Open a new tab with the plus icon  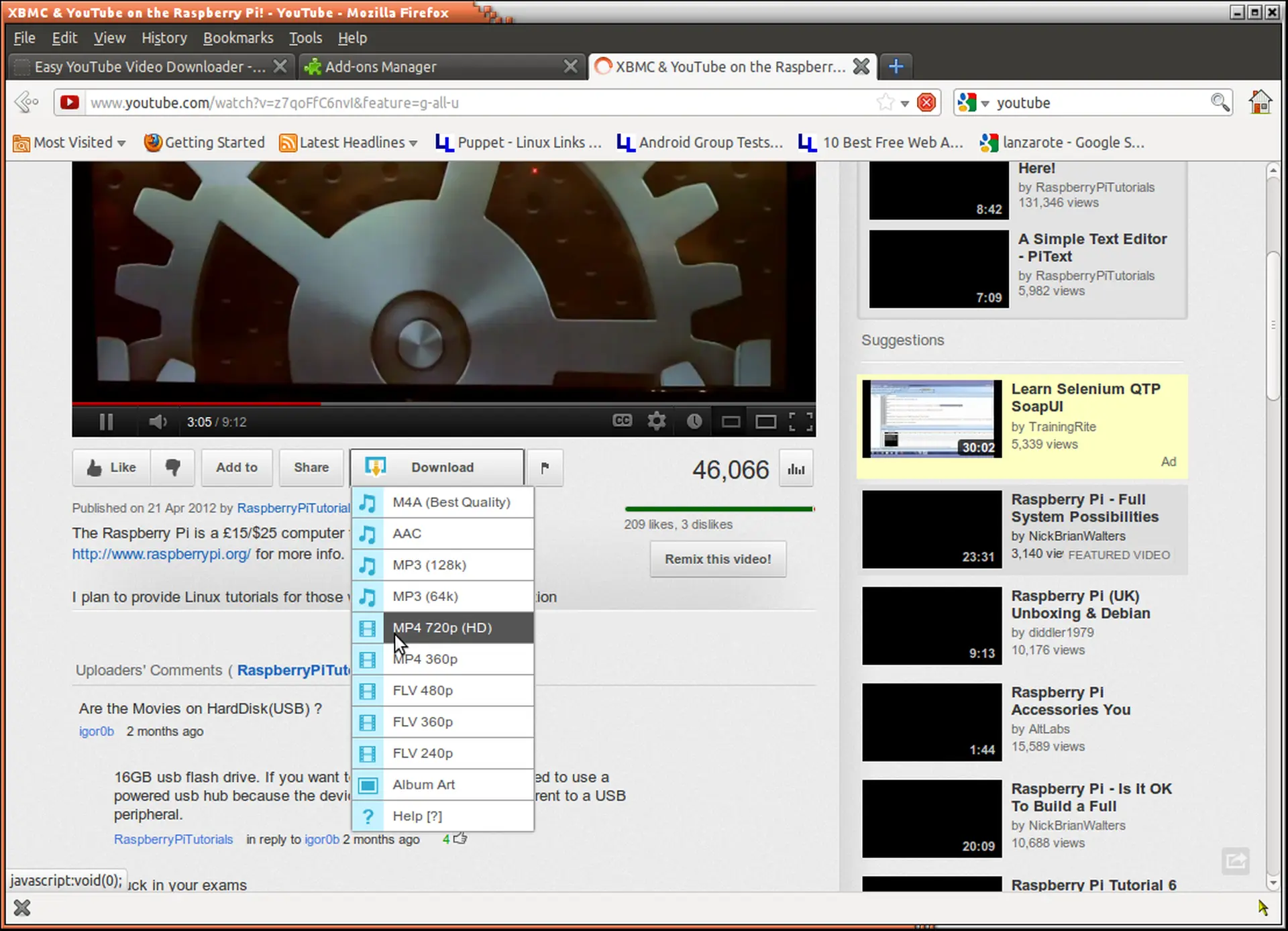coord(896,66)
